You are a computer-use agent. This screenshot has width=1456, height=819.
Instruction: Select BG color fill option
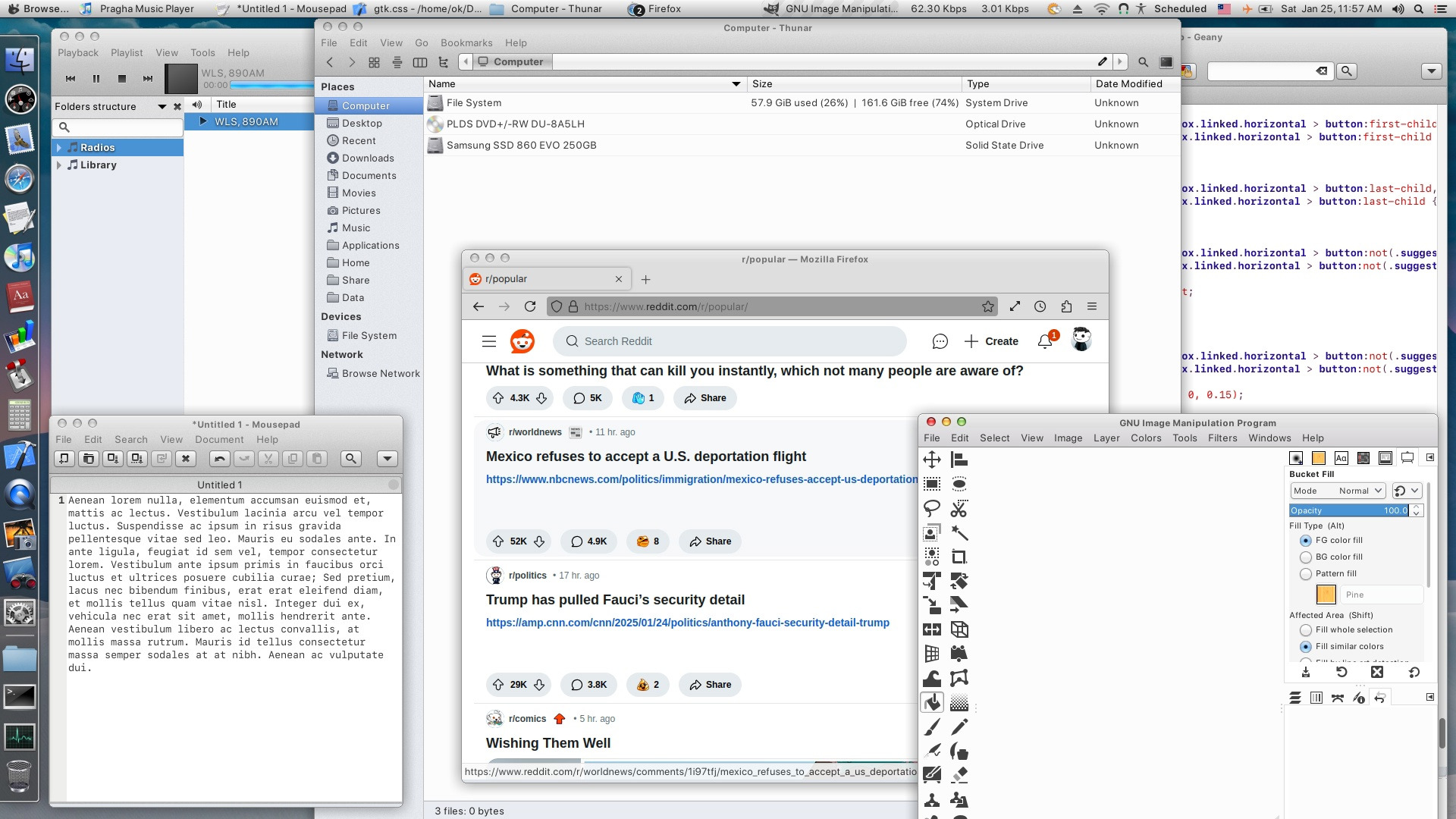point(1306,557)
